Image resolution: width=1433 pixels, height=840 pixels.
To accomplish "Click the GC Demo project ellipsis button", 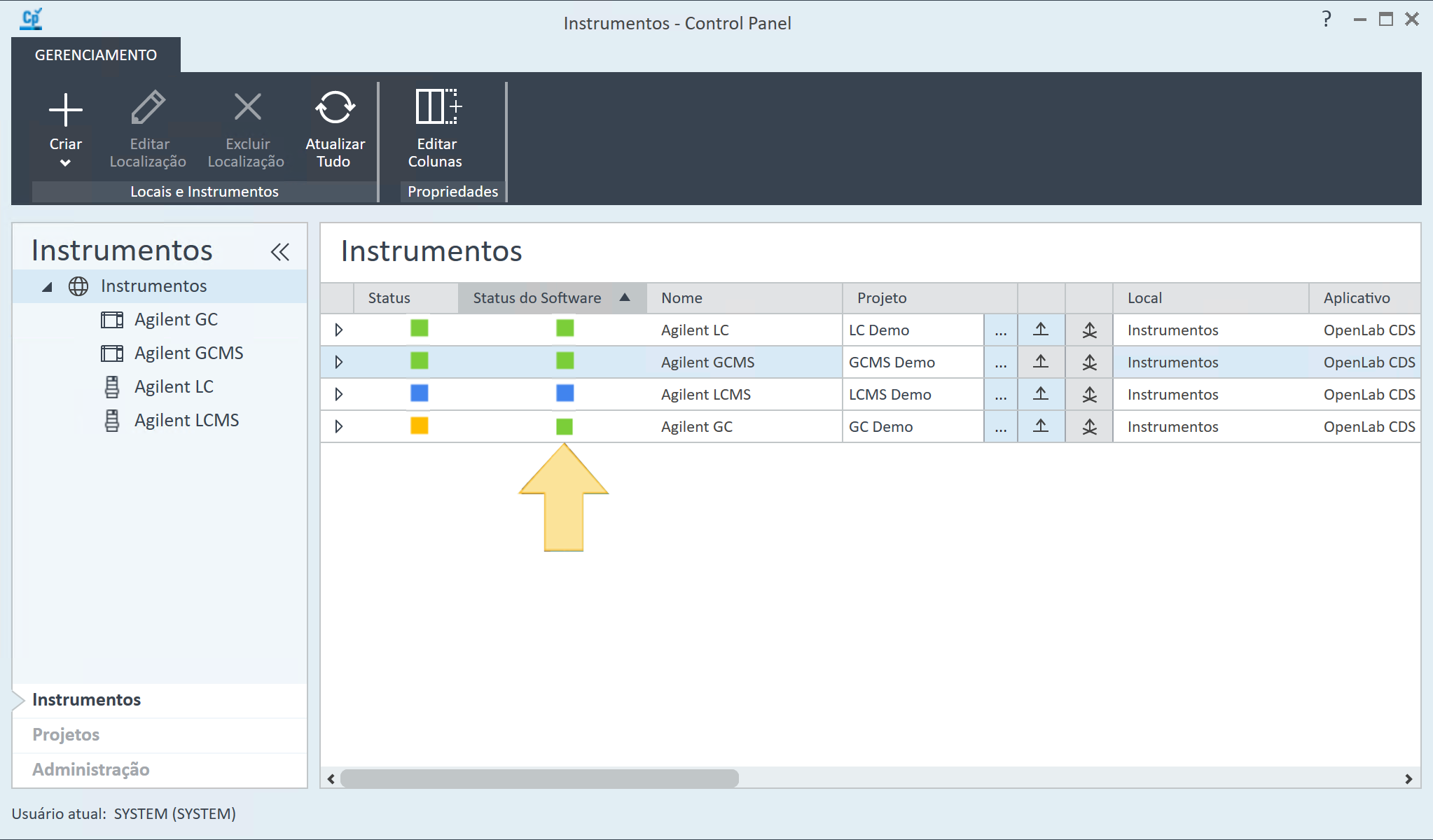I will [1001, 427].
